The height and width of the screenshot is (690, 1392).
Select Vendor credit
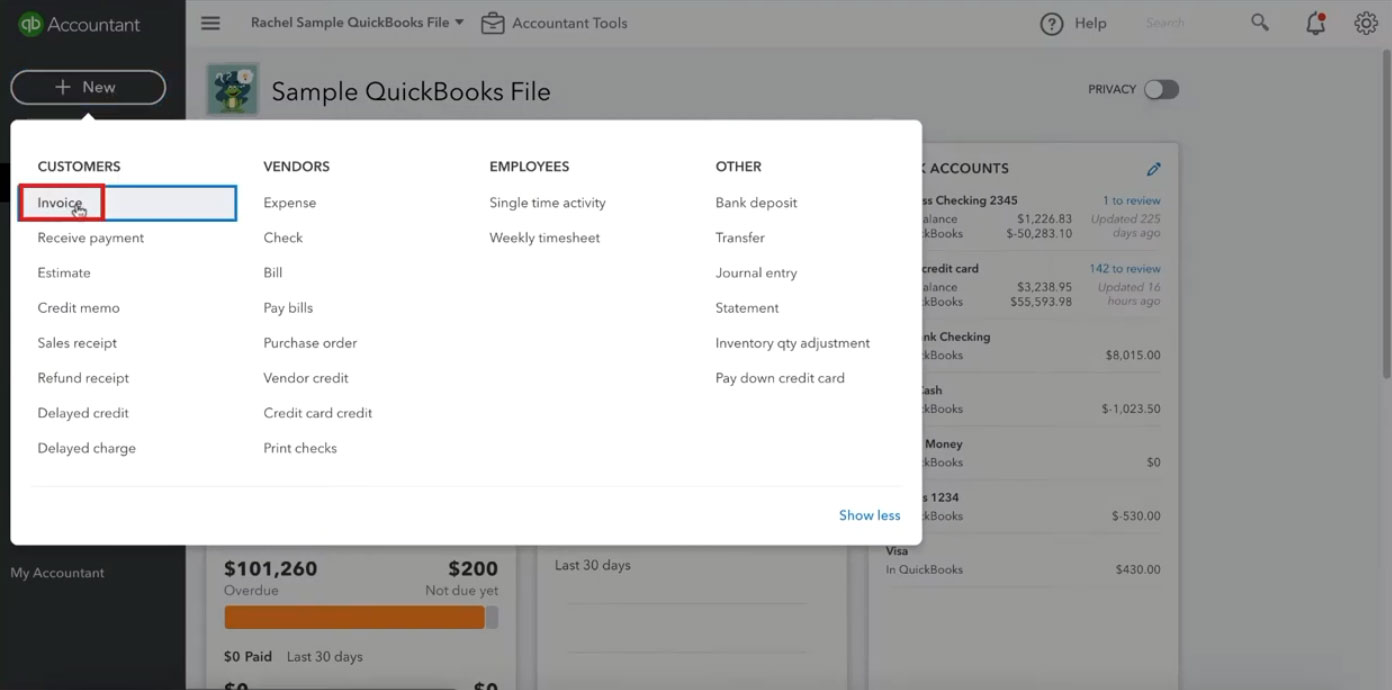[306, 378]
